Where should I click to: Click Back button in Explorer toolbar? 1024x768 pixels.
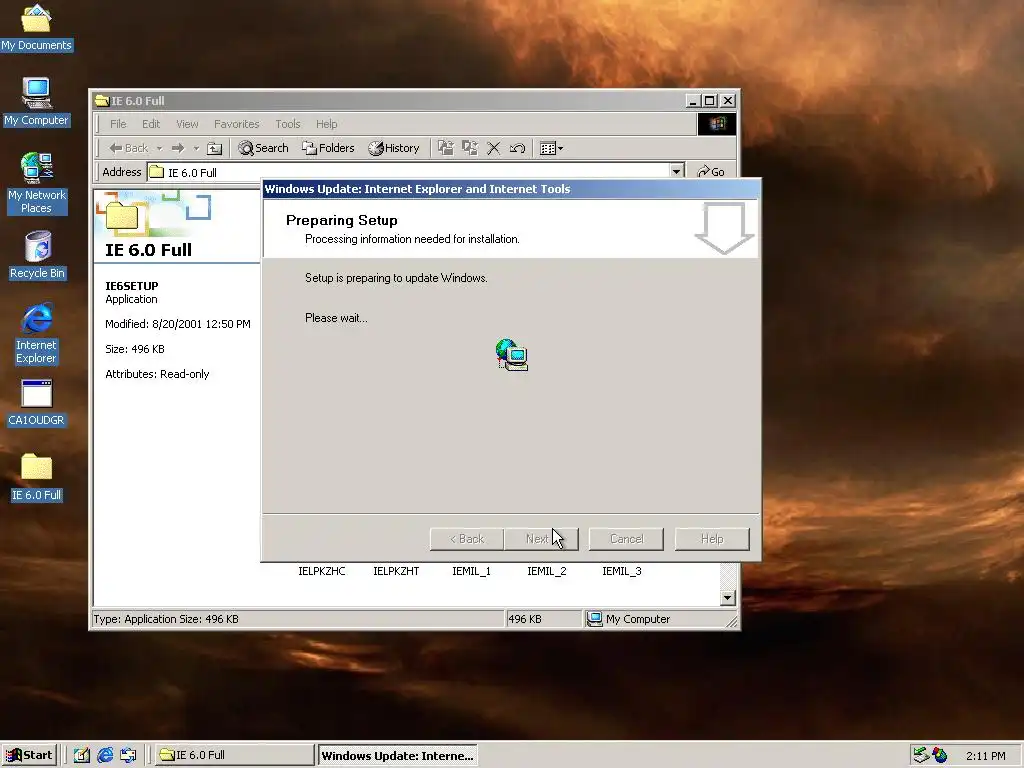129,148
